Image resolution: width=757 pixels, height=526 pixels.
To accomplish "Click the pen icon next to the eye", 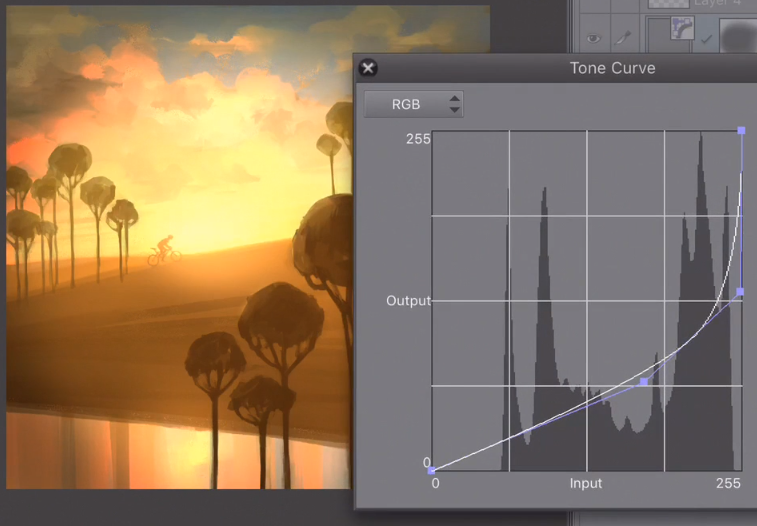I will (x=624, y=39).
